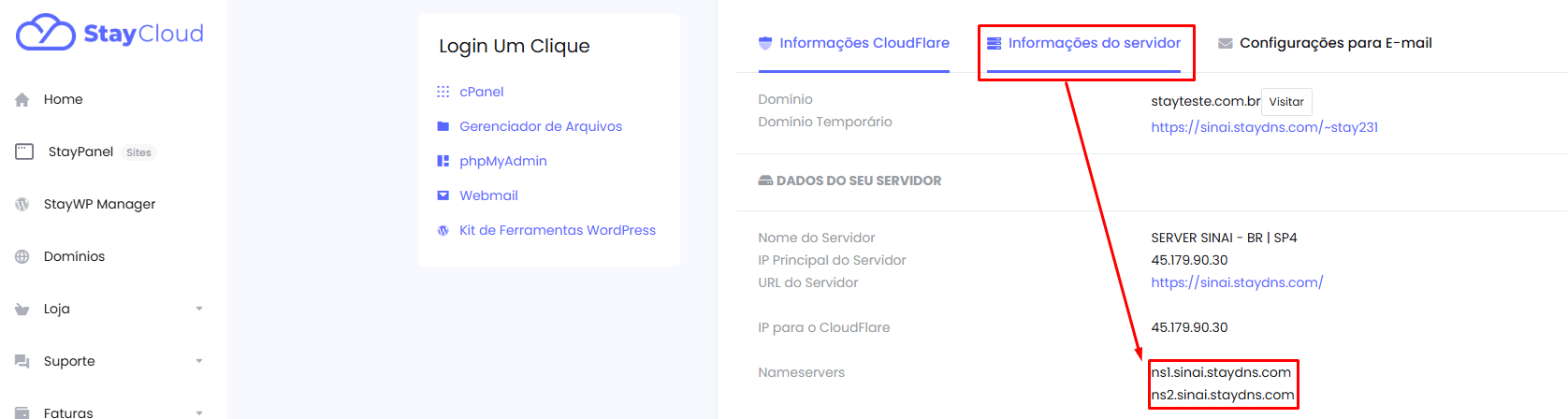1568x419 pixels.
Task: Expand the Loja submenu arrow
Action: click(x=199, y=309)
